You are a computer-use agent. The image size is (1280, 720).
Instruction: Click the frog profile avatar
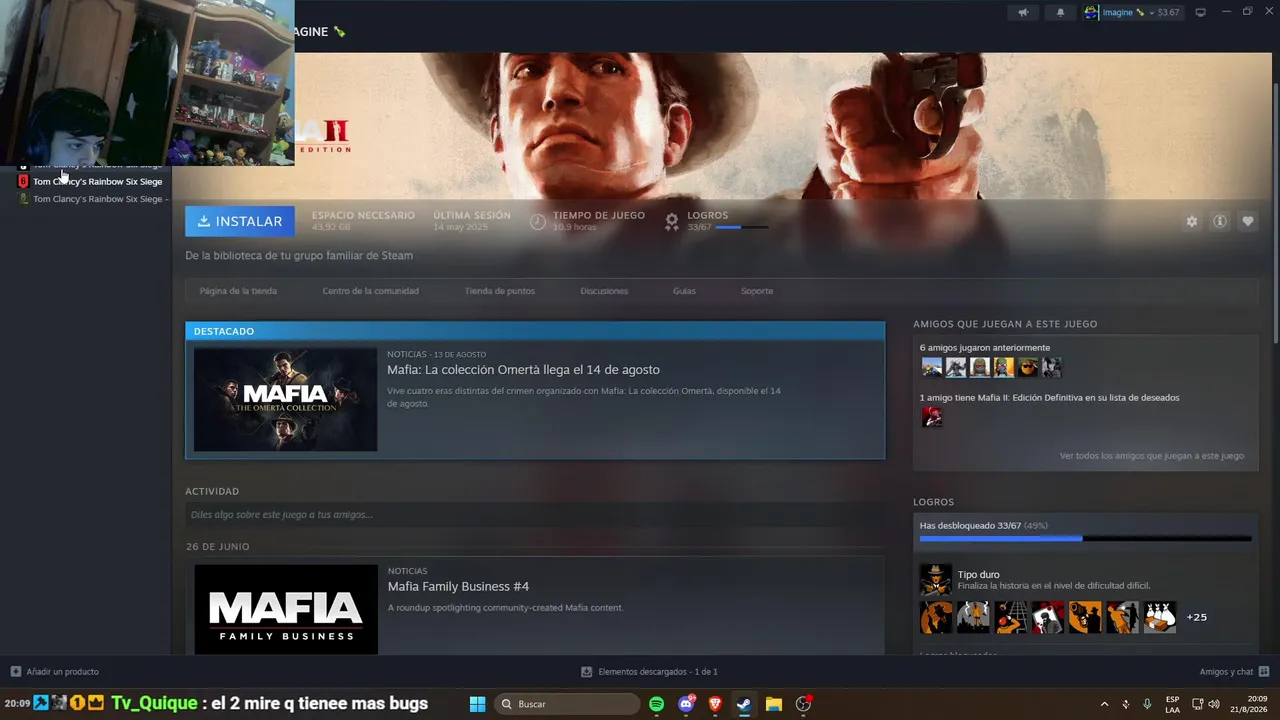(1092, 13)
